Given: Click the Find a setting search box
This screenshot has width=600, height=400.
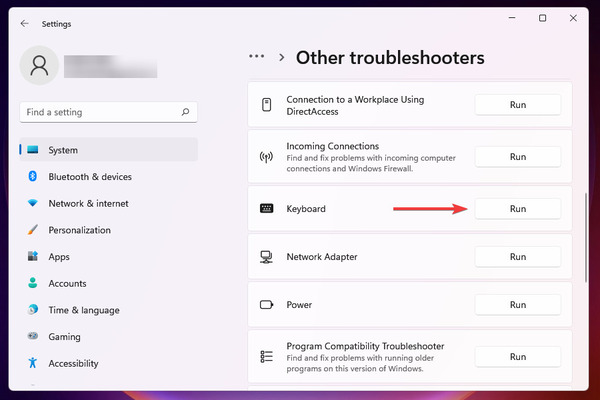Looking at the screenshot, I should tap(108, 112).
